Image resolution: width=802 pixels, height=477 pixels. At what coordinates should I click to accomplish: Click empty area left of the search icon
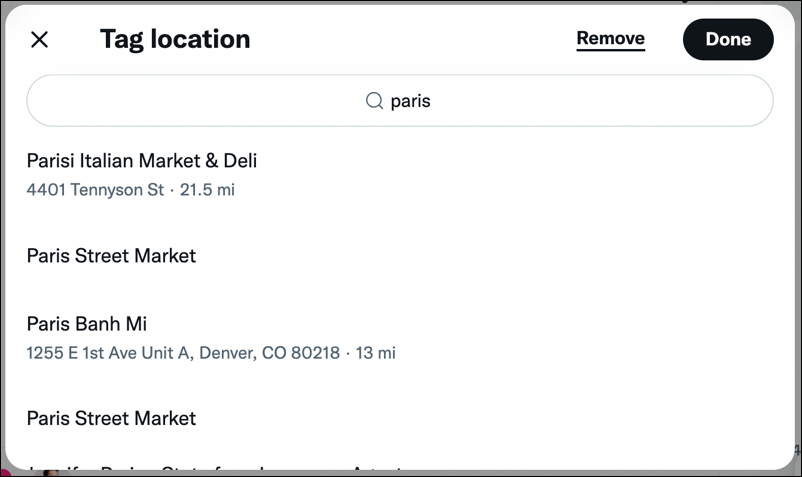[x=200, y=101]
